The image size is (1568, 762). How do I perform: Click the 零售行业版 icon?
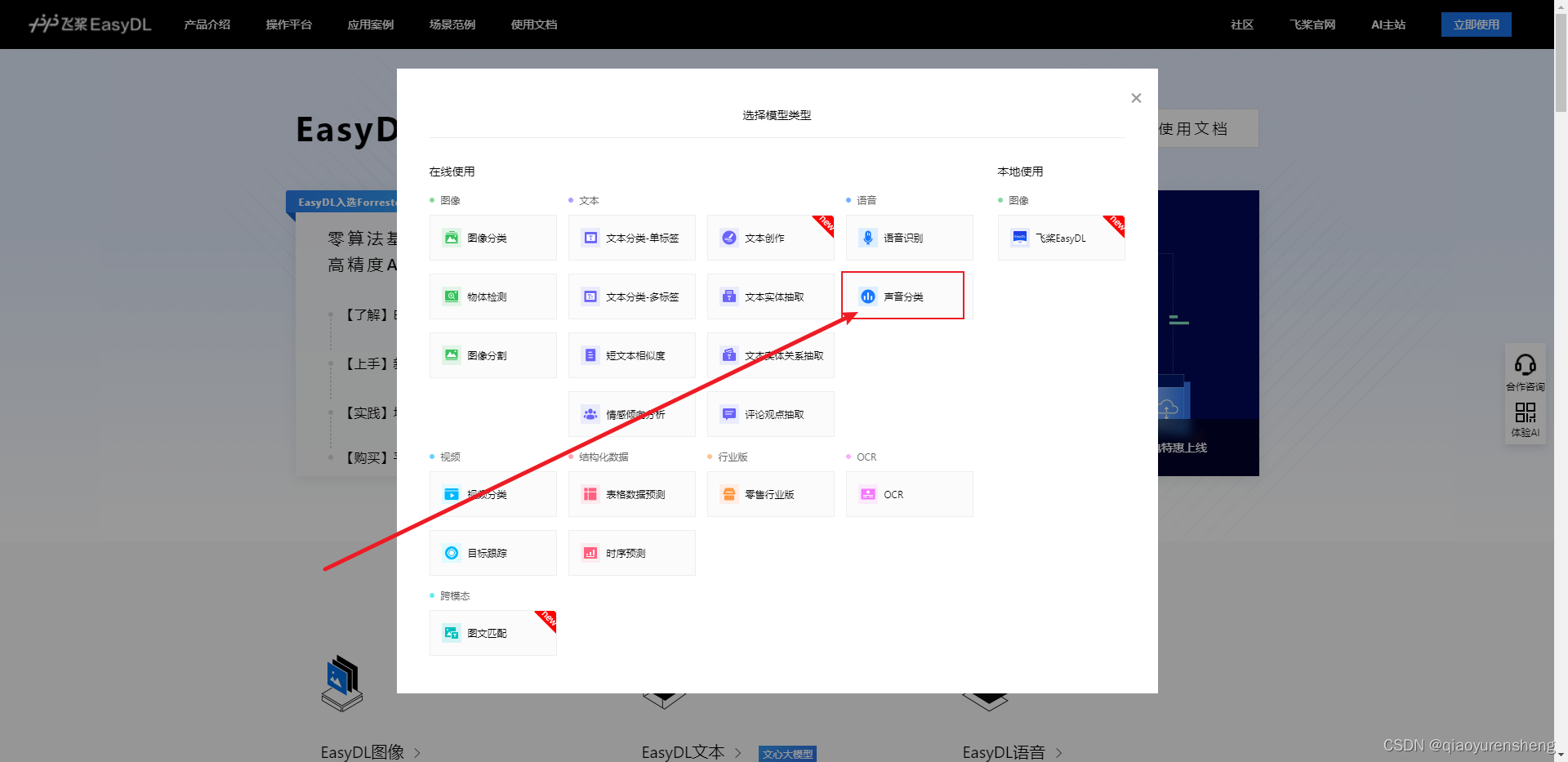tap(729, 494)
